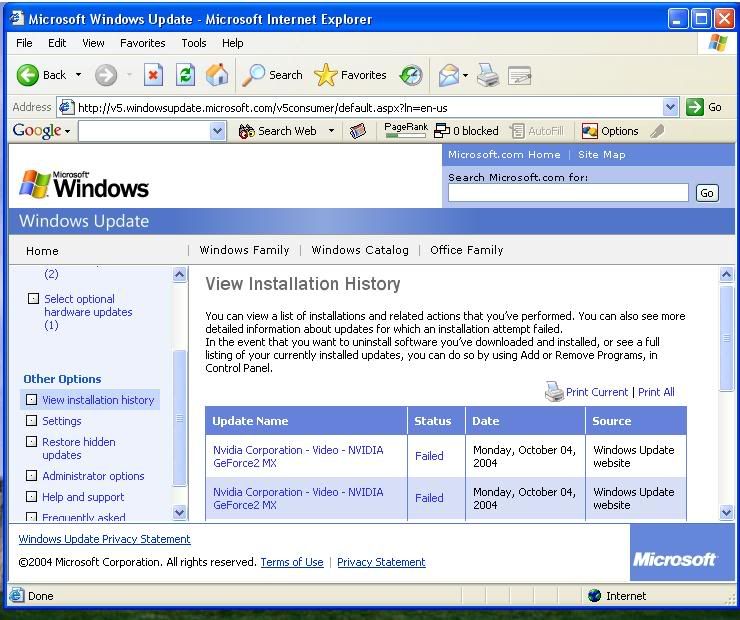Open the Back button history dropdown

[78, 75]
